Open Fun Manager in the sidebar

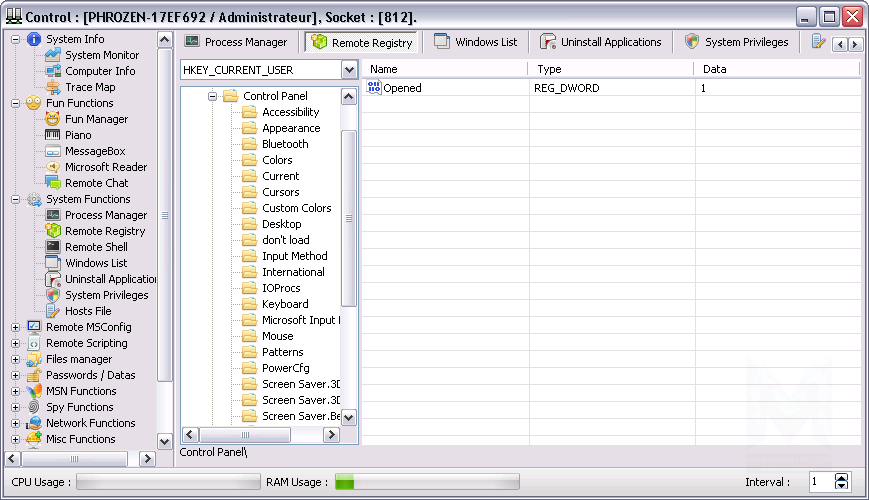[96, 119]
